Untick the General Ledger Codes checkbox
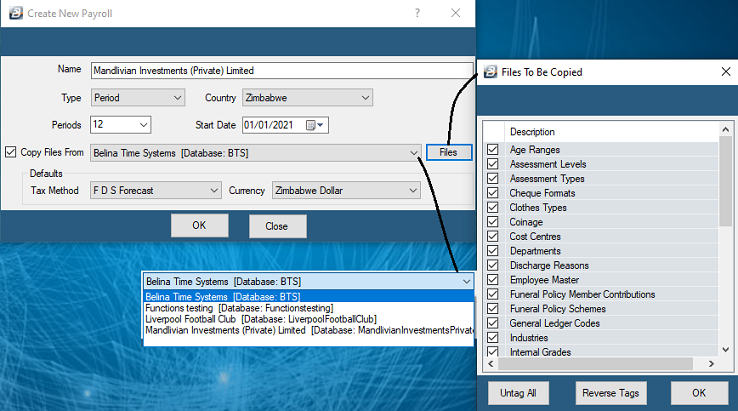 point(493,323)
